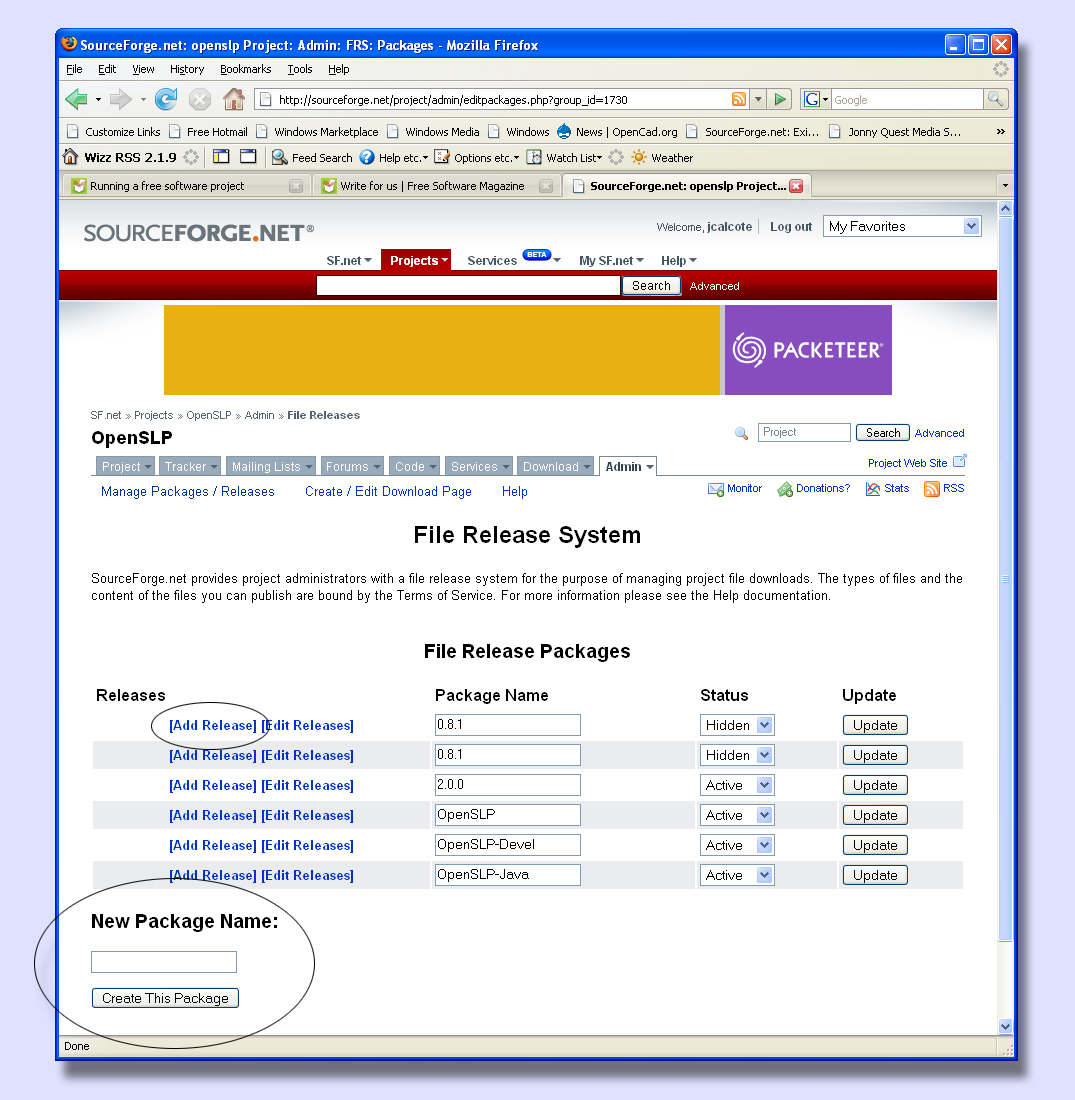Open the My Favorites dropdown
The image size is (1075, 1100).
coord(902,226)
